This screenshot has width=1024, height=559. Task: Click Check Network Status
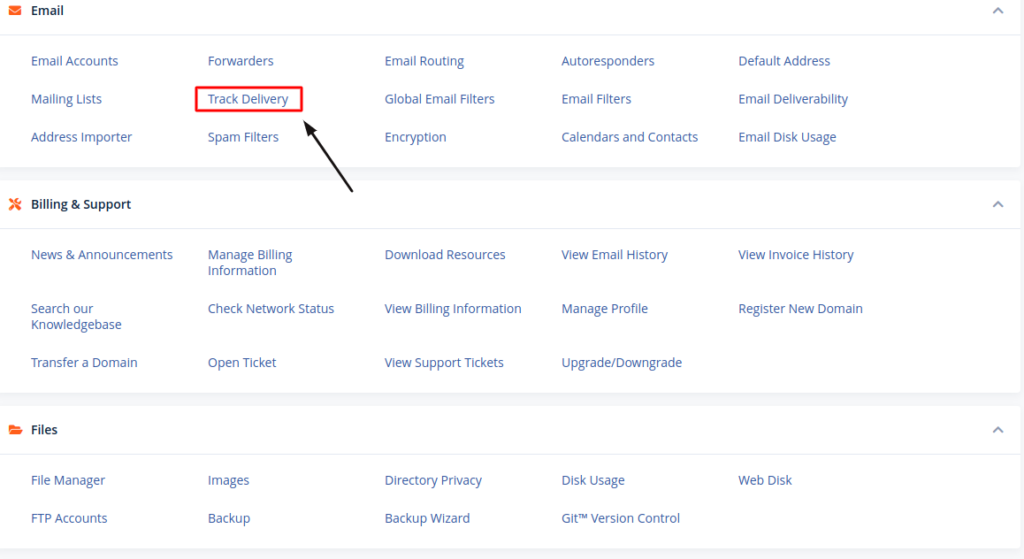point(271,308)
